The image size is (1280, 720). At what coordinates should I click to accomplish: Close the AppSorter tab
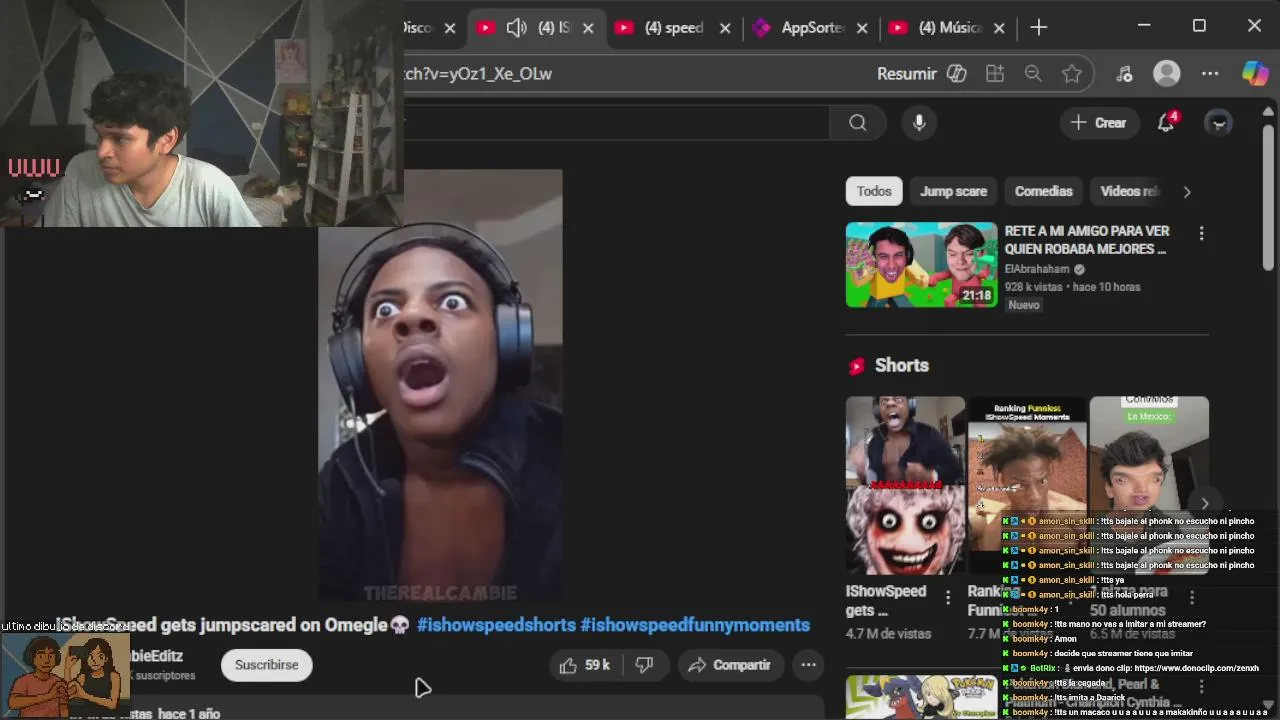(863, 28)
